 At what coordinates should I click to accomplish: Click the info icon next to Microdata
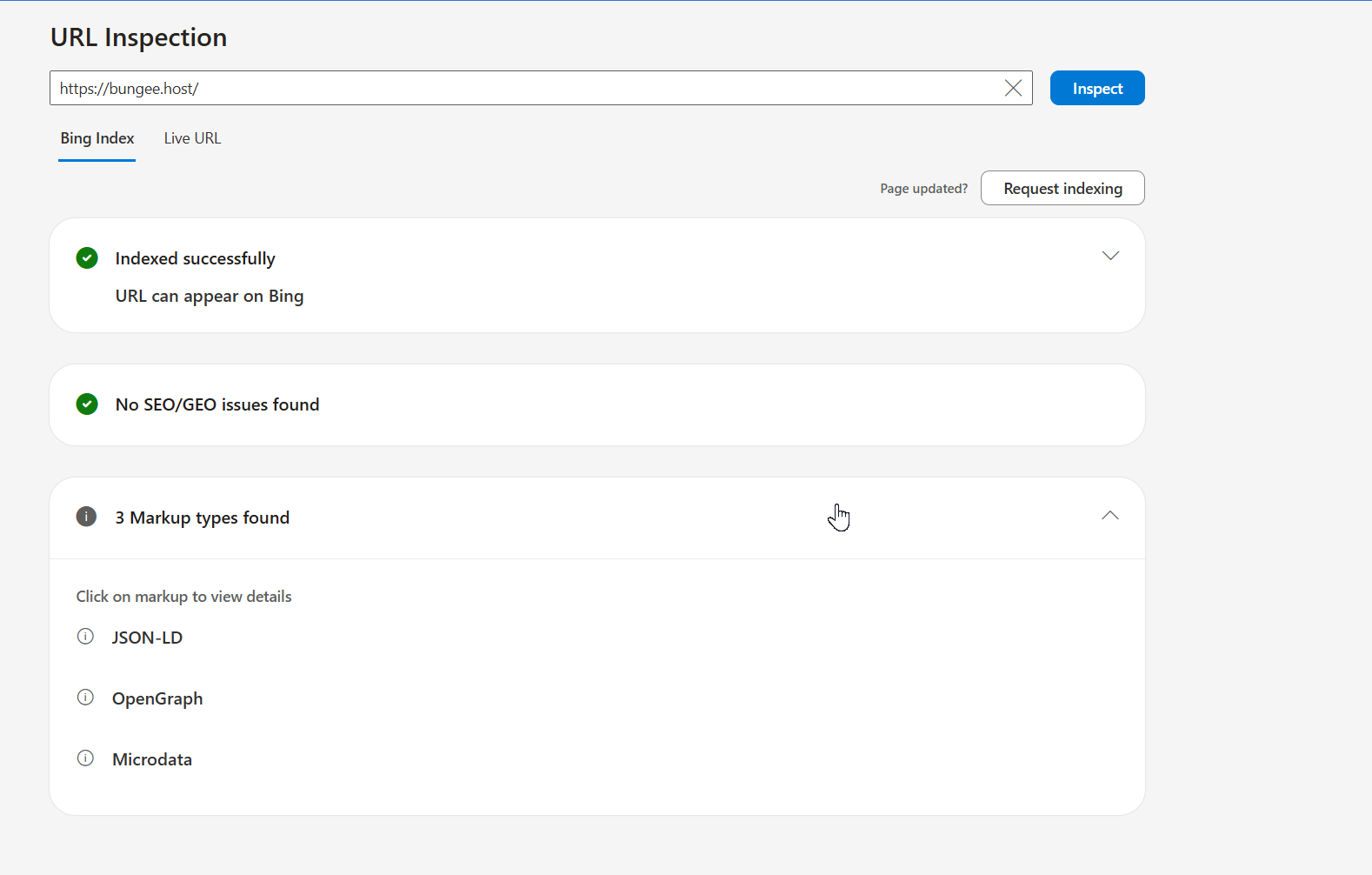85,758
